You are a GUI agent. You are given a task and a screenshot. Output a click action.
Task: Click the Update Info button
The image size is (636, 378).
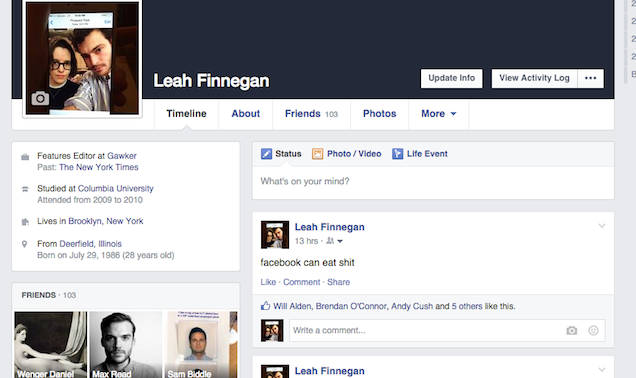[451, 78]
